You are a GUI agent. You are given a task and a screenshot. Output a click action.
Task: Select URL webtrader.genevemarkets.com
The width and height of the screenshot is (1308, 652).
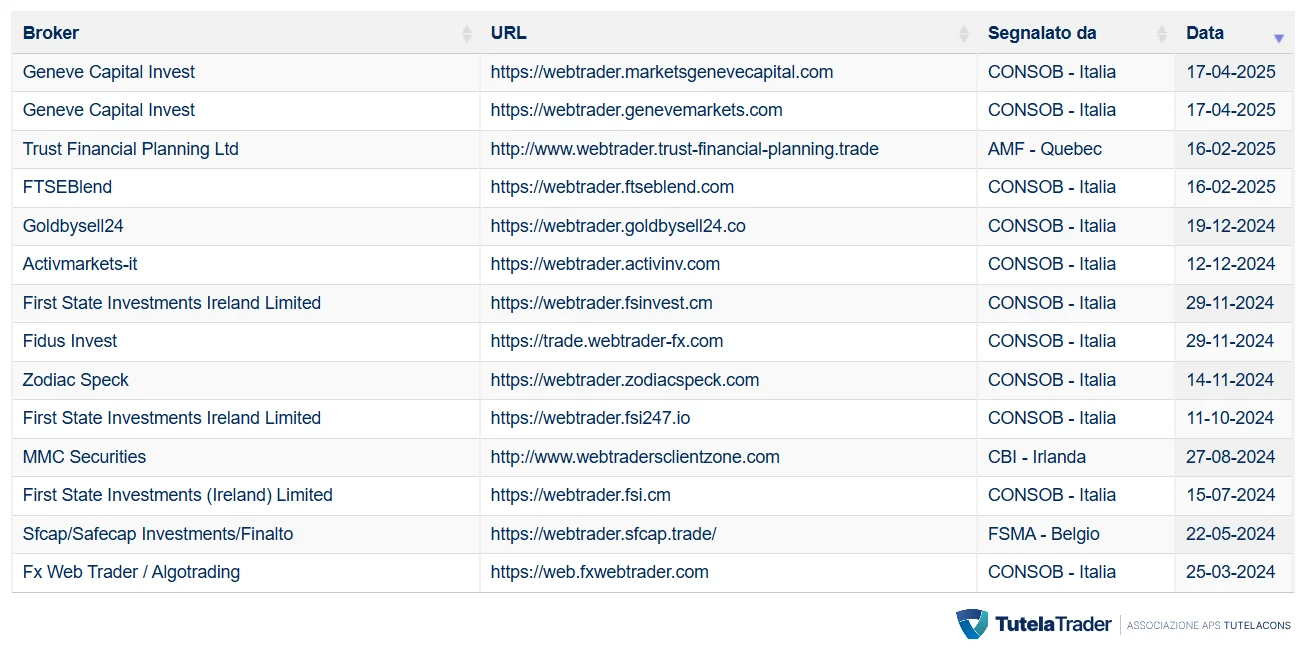[636, 110]
